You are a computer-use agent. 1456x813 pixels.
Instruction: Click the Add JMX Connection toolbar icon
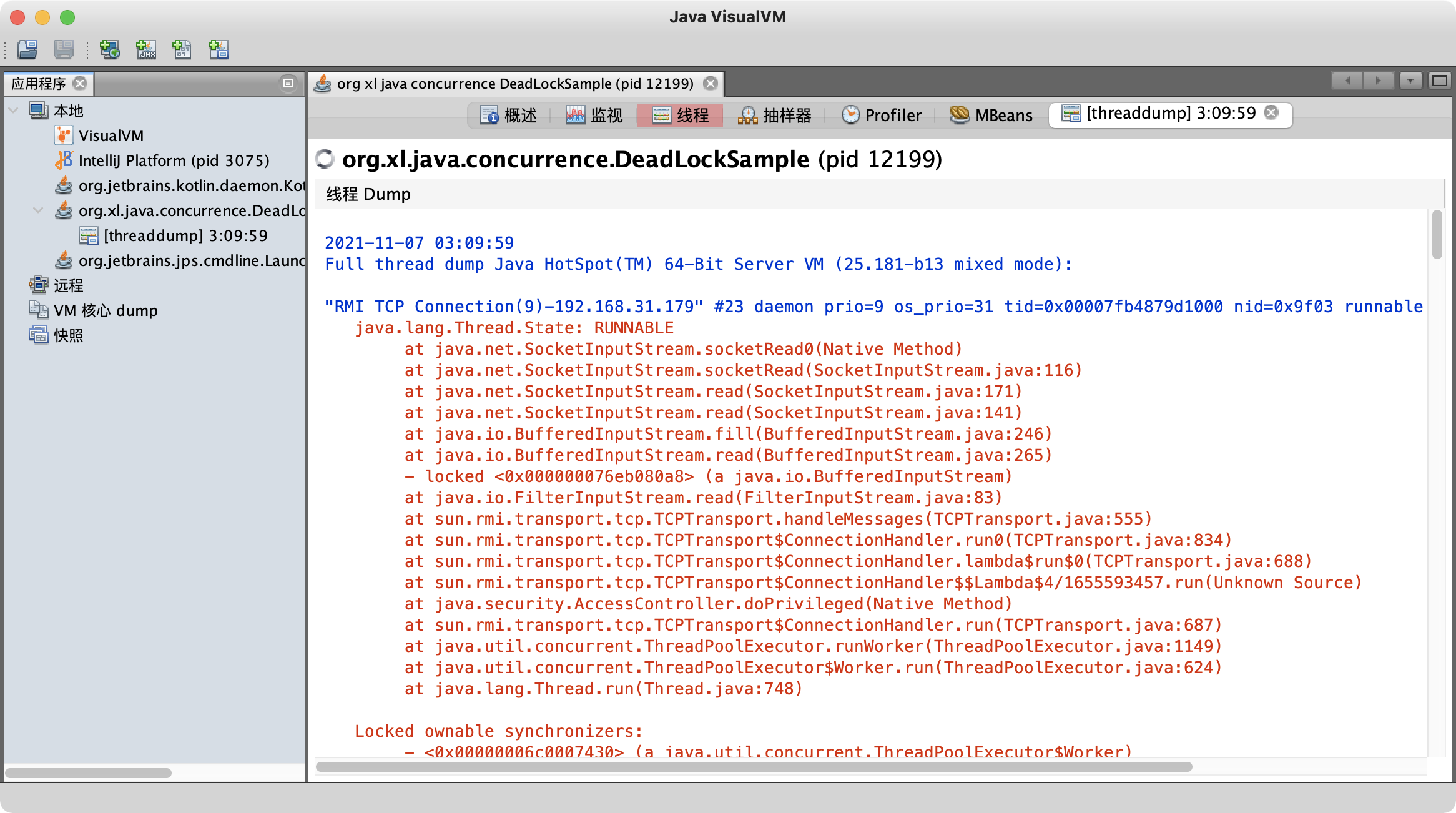click(146, 49)
